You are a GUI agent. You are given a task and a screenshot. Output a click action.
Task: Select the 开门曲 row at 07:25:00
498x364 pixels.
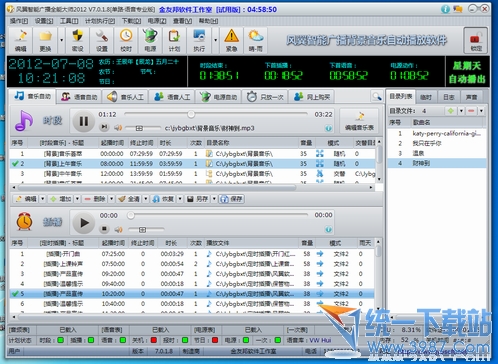[x=192, y=254]
